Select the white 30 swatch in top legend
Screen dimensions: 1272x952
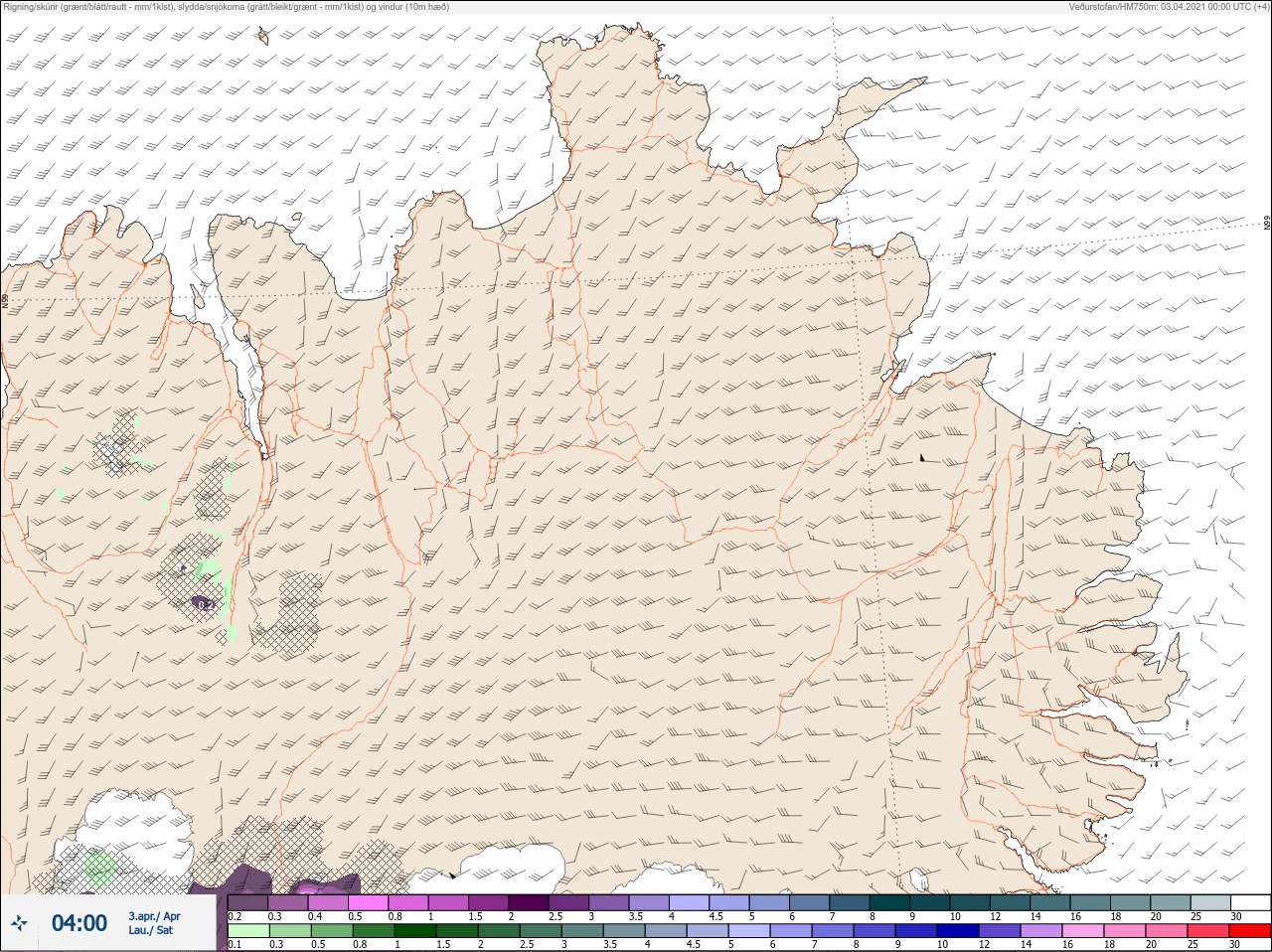point(1250,902)
